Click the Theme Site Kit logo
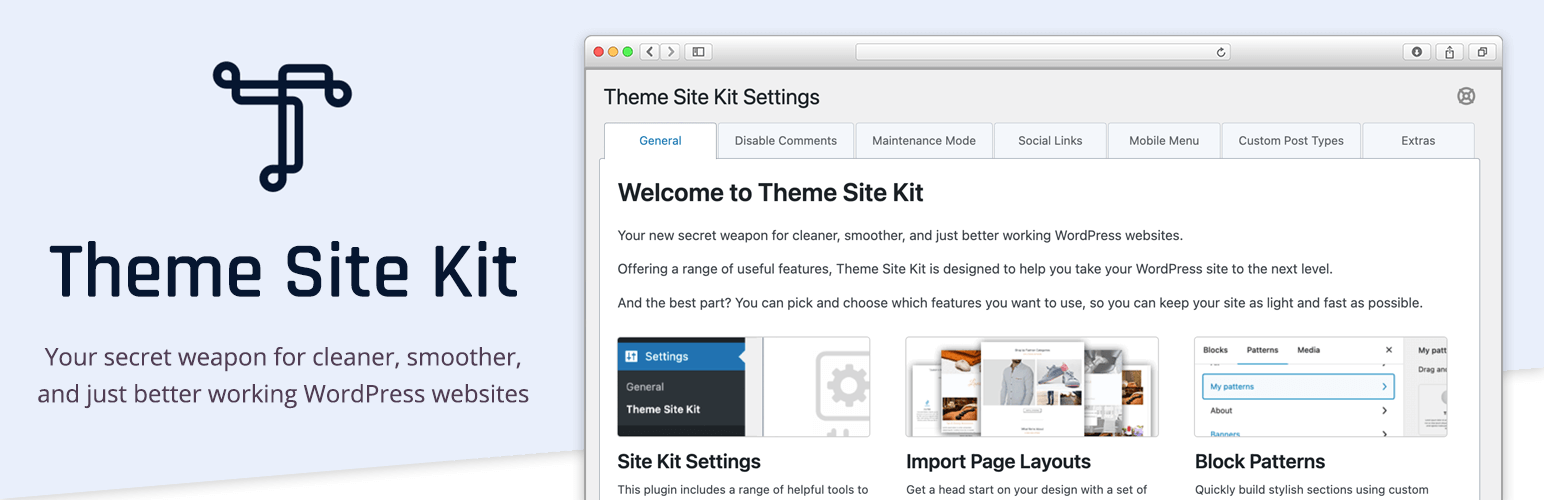 pos(283,126)
